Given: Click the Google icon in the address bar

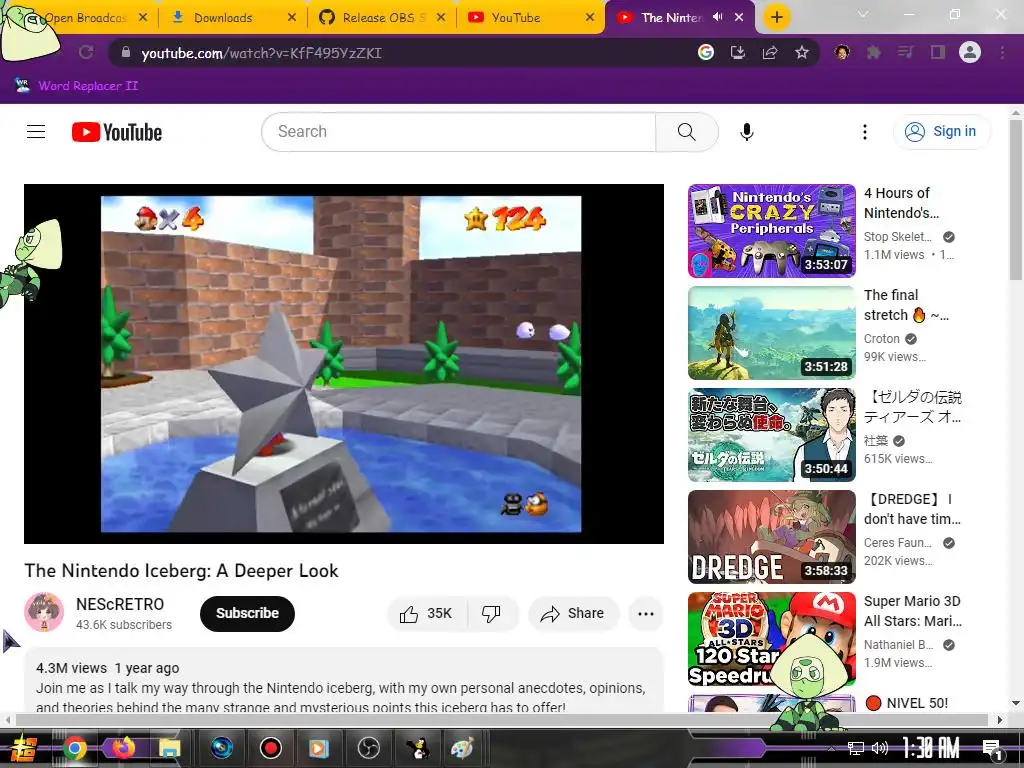Looking at the screenshot, I should [705, 52].
